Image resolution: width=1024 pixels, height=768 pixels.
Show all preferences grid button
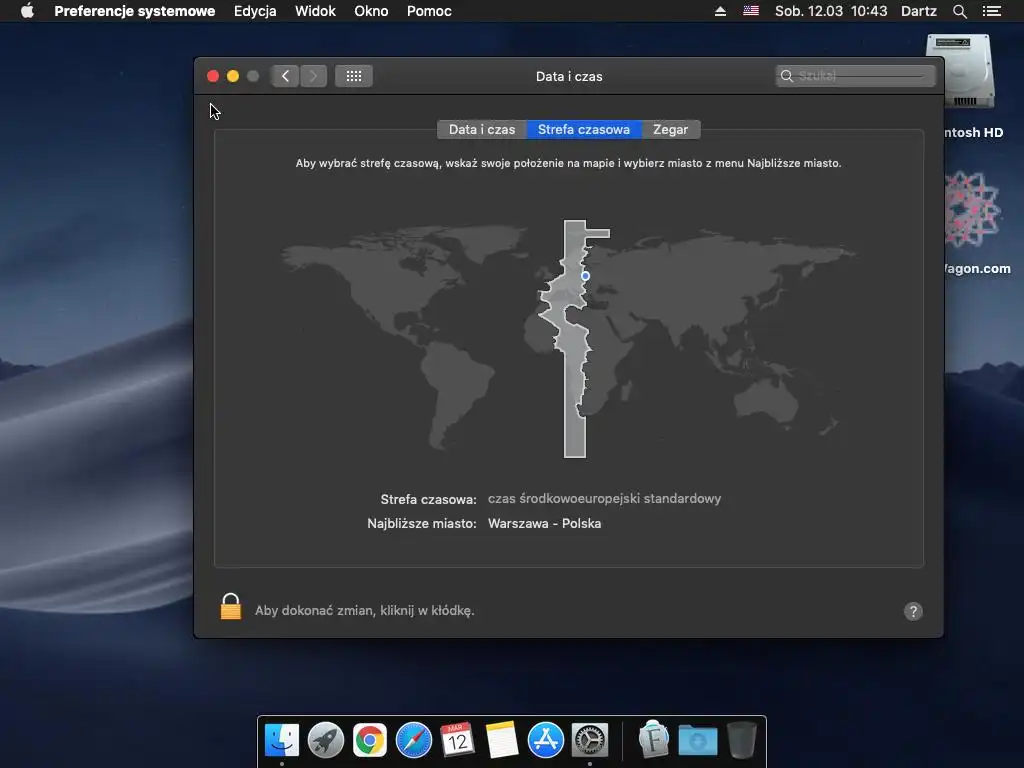coord(354,76)
